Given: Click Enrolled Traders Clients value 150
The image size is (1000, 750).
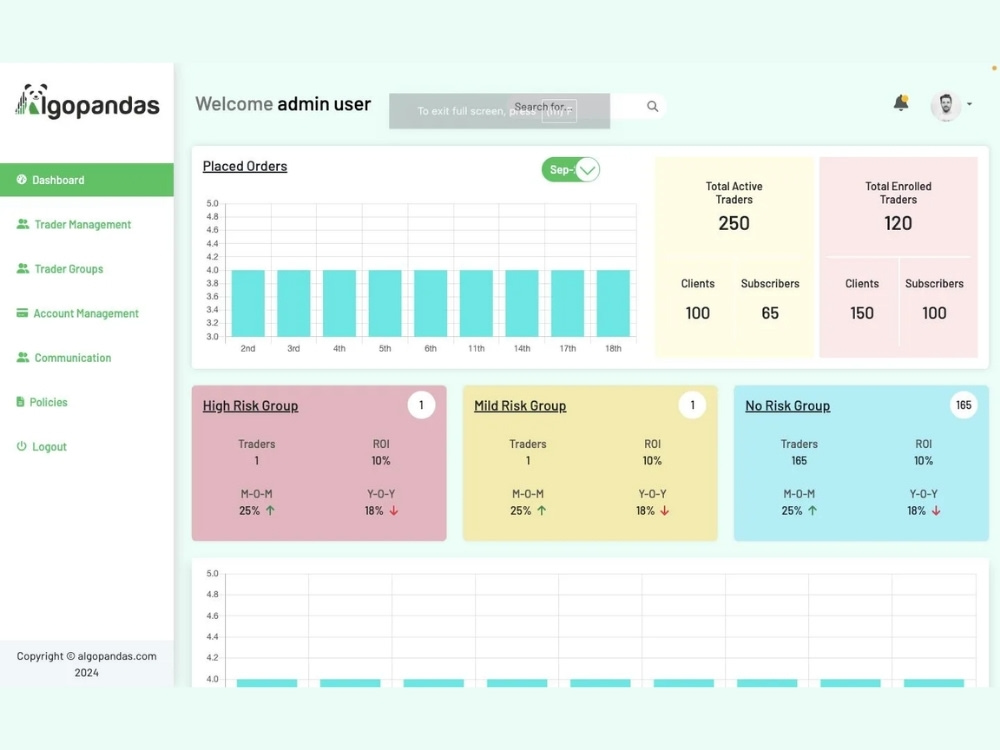Looking at the screenshot, I should (862, 313).
